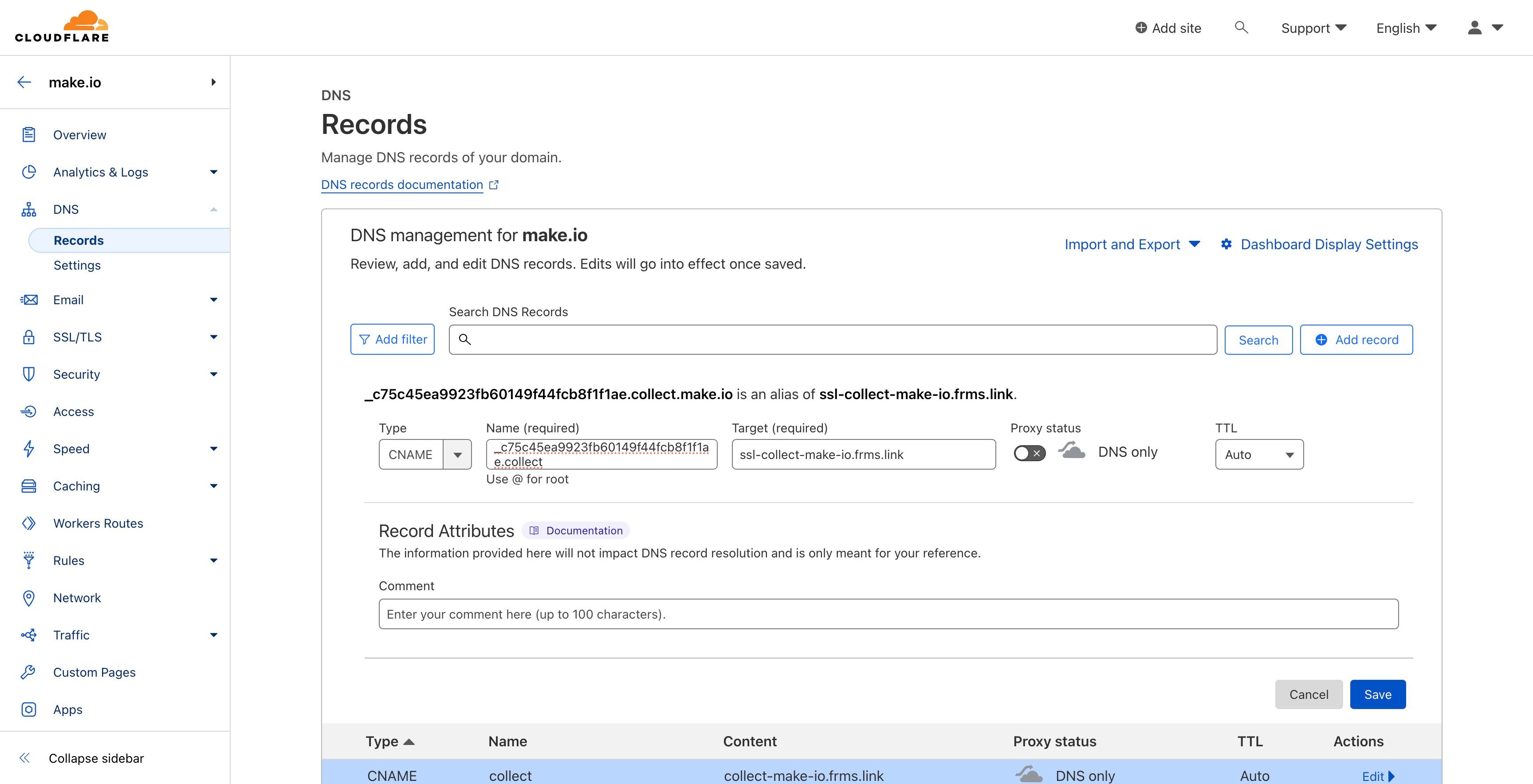Image resolution: width=1533 pixels, height=784 pixels.
Task: Click the Rules funnel icon
Action: tap(28, 561)
